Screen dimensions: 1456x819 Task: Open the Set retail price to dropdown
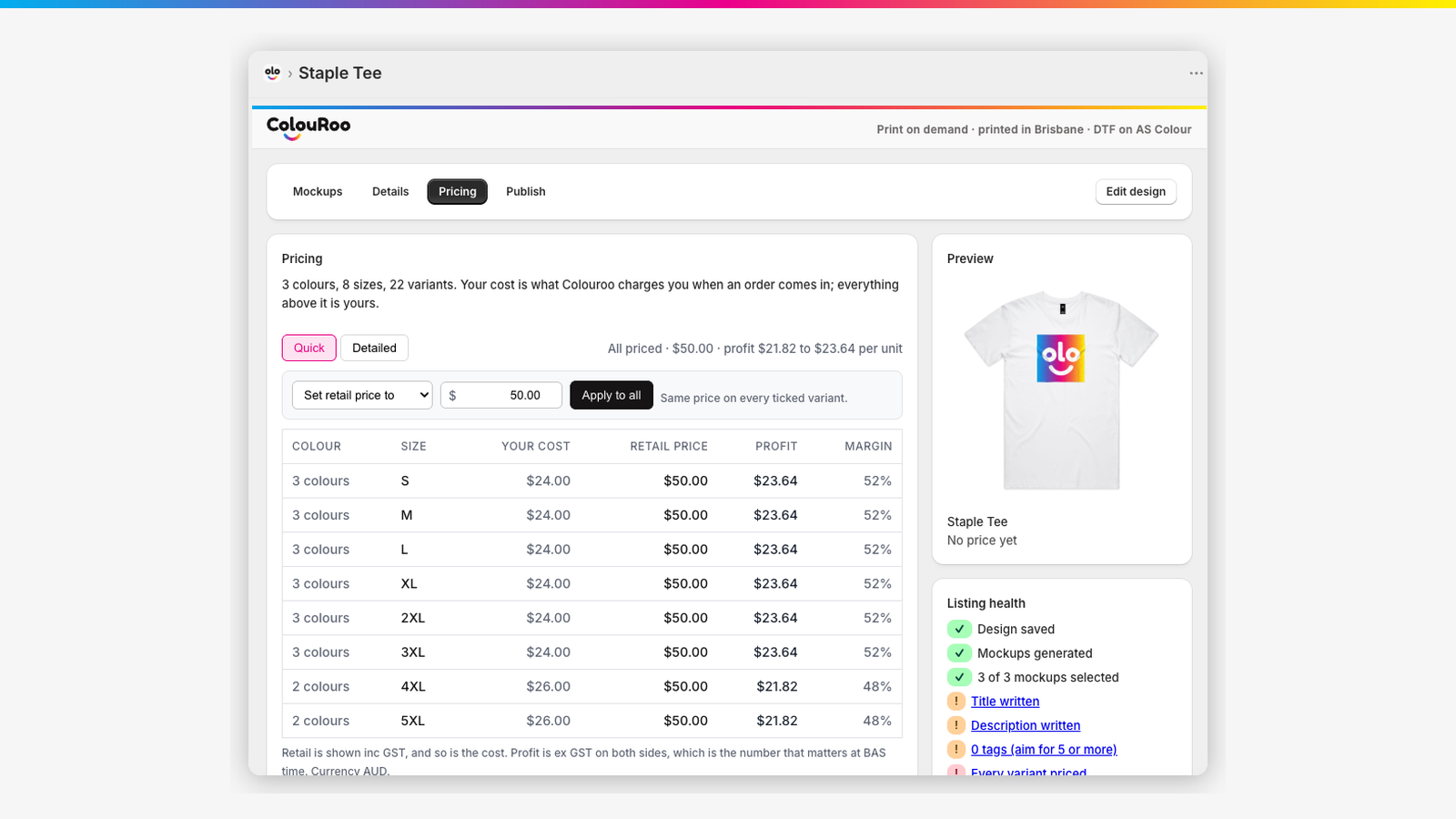click(362, 395)
